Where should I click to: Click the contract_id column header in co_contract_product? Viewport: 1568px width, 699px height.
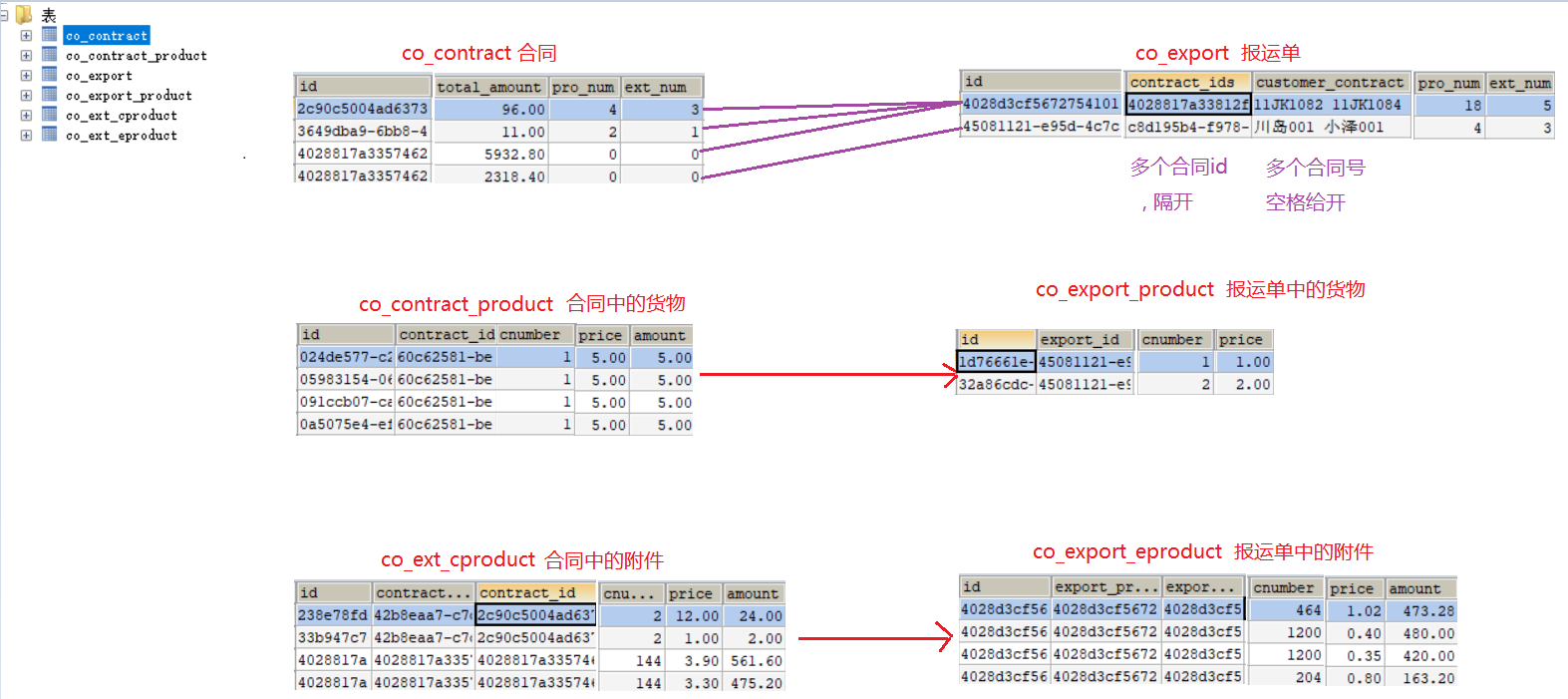tap(446, 334)
